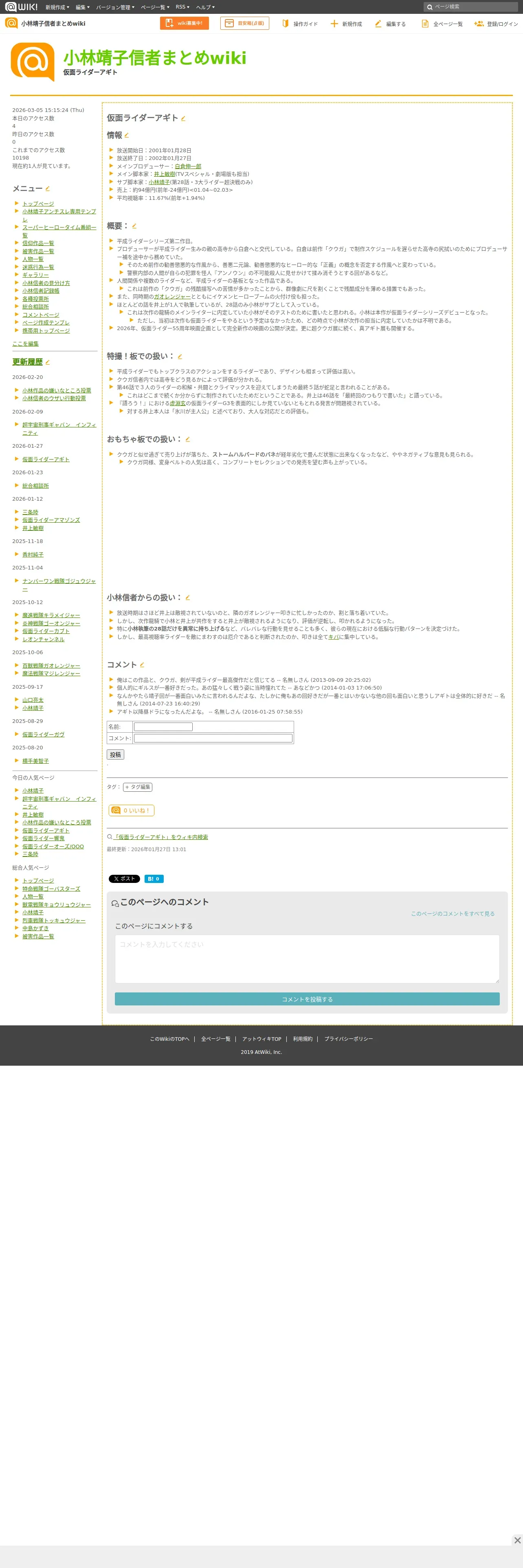Focus the ページ検索 search field
The height and width of the screenshot is (1568, 523).
coord(470,7)
